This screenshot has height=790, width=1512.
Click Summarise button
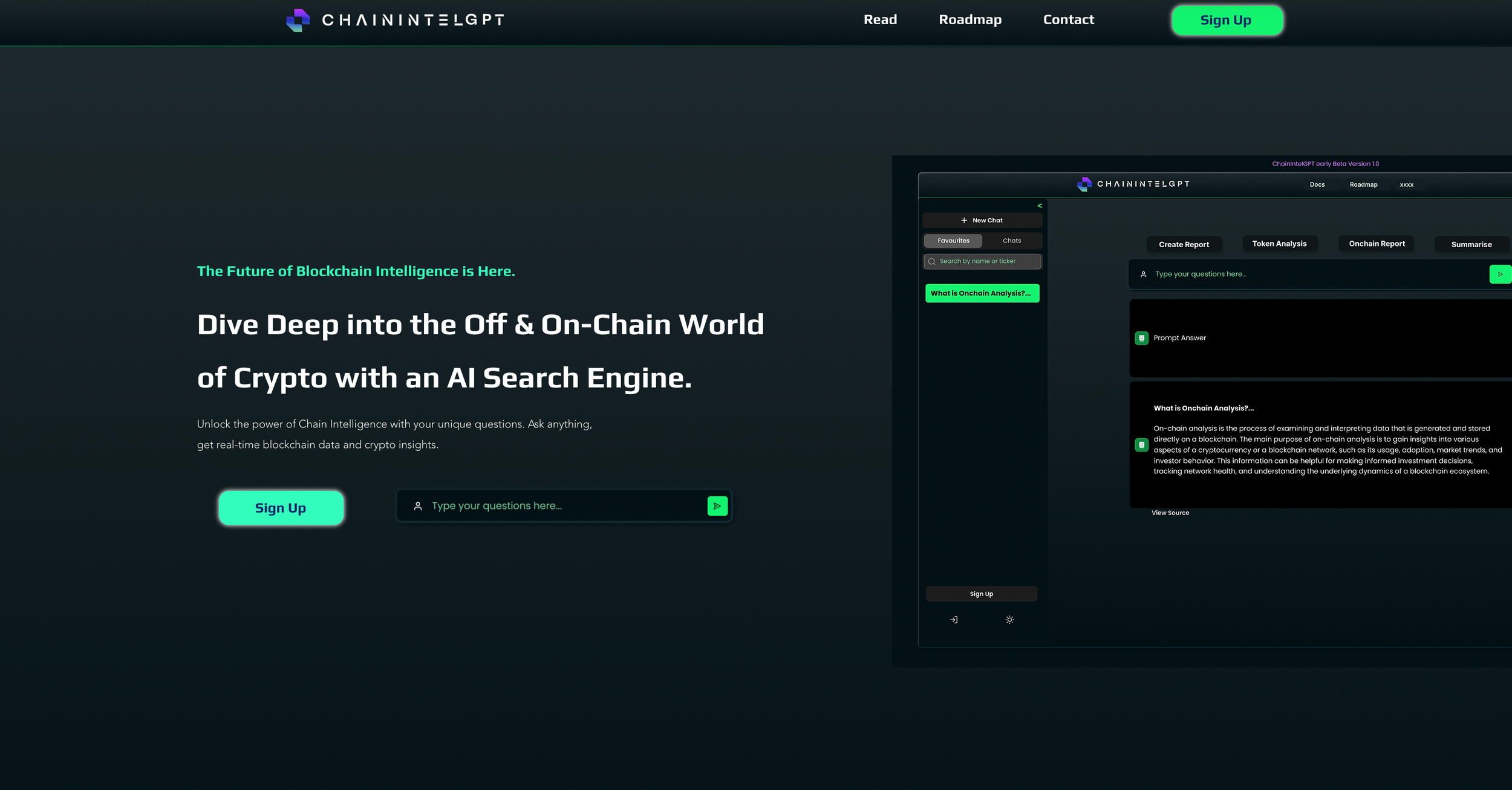[x=1471, y=244]
